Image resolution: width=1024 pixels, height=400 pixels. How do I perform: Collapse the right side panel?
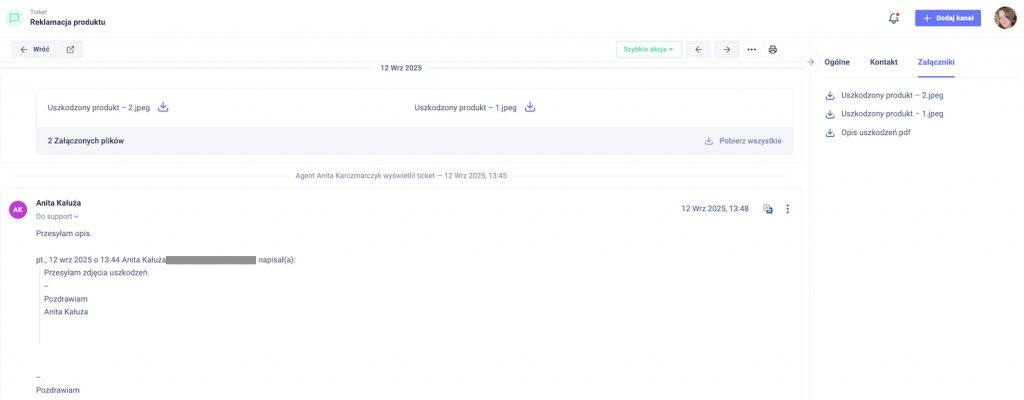(x=810, y=62)
